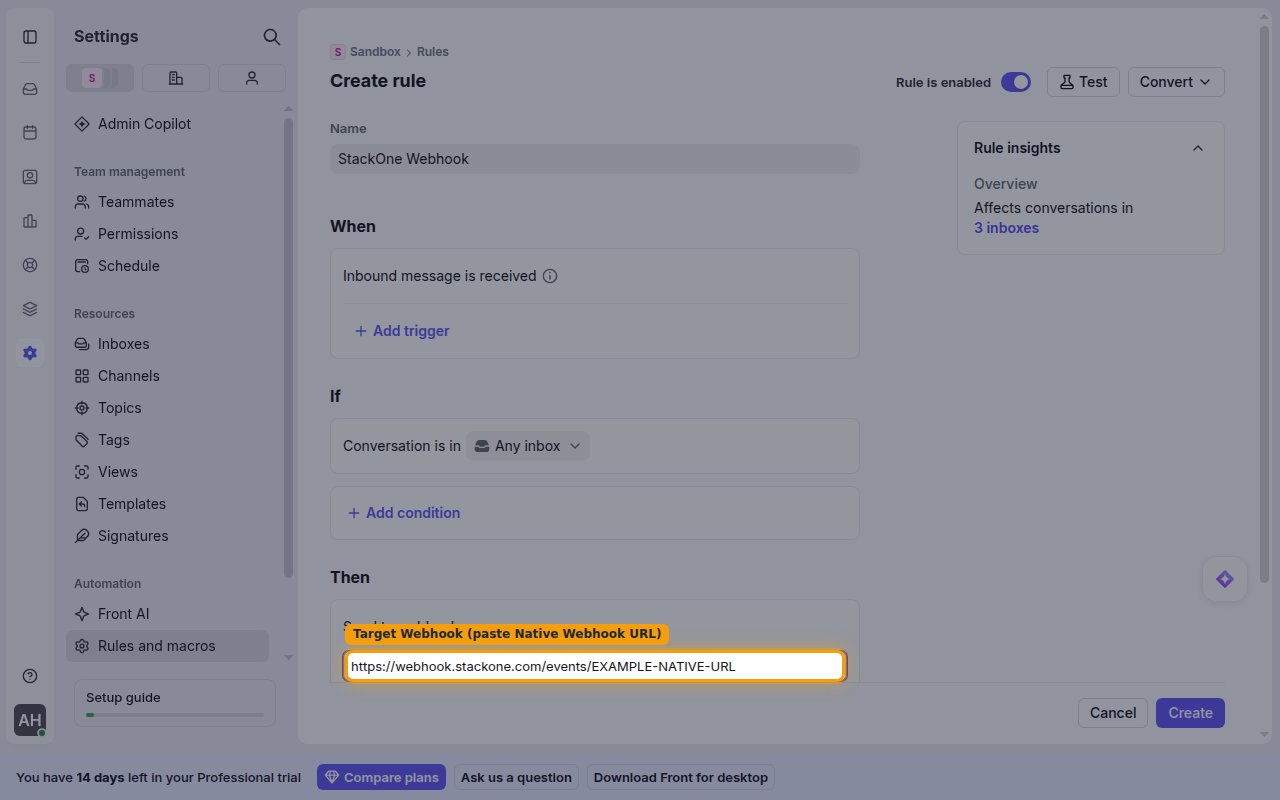Switch to Sandbox workspace settings tab

click(100, 78)
